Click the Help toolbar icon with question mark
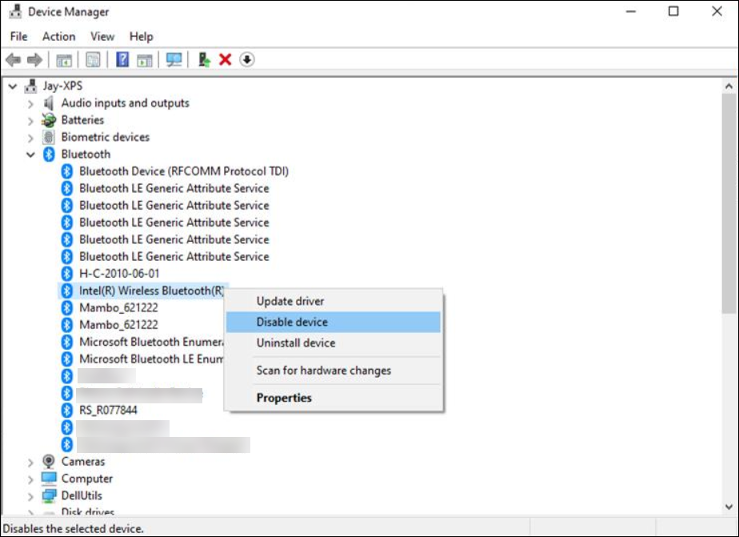Viewport: 739px width, 537px height. [122, 60]
